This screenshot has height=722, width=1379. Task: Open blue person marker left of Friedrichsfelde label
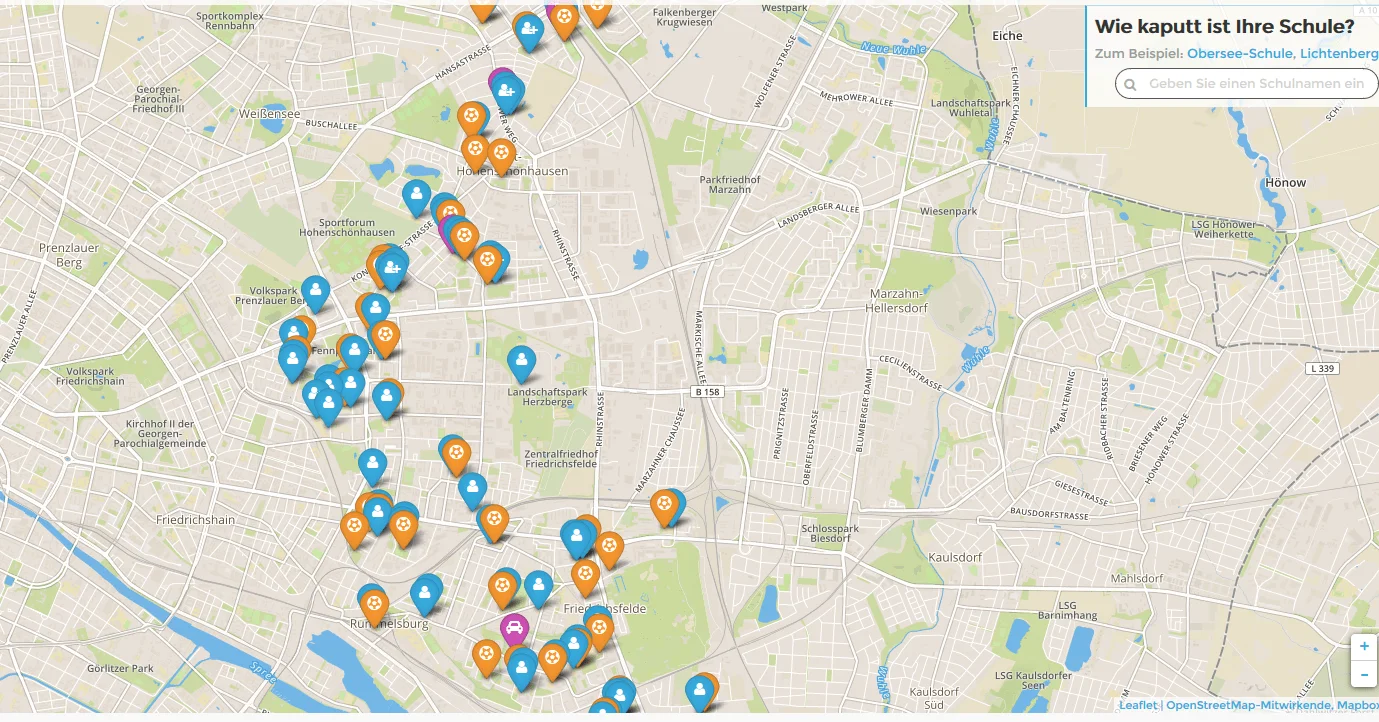(539, 587)
